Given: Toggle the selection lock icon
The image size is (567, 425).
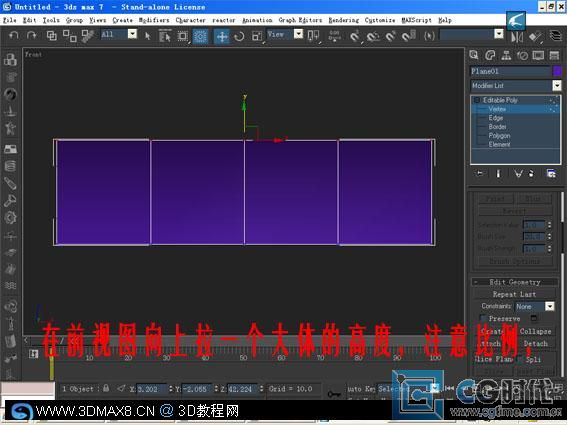Looking at the screenshot, I should 106,388.
